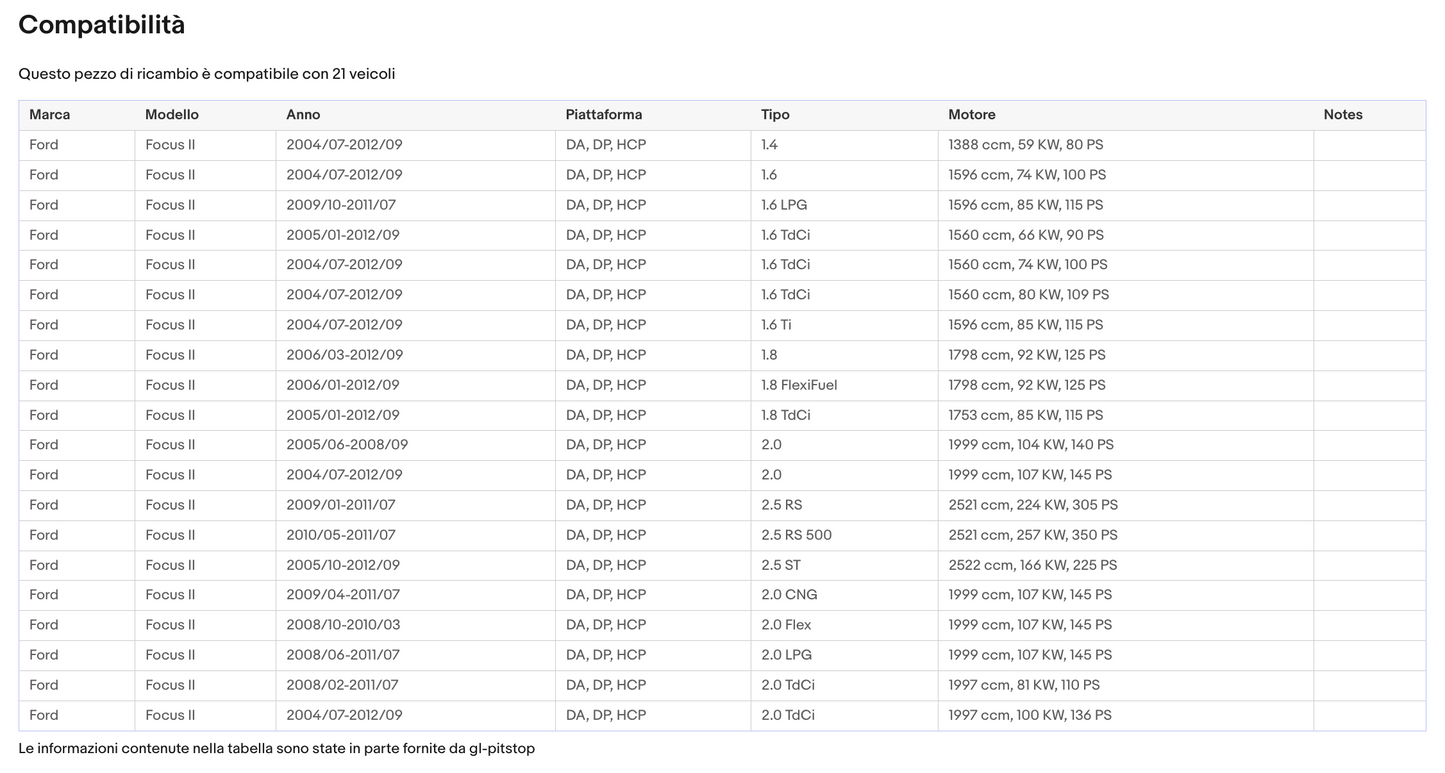Select the 'Compatibilità' heading
The width and height of the screenshot is (1445, 773).
(102, 25)
